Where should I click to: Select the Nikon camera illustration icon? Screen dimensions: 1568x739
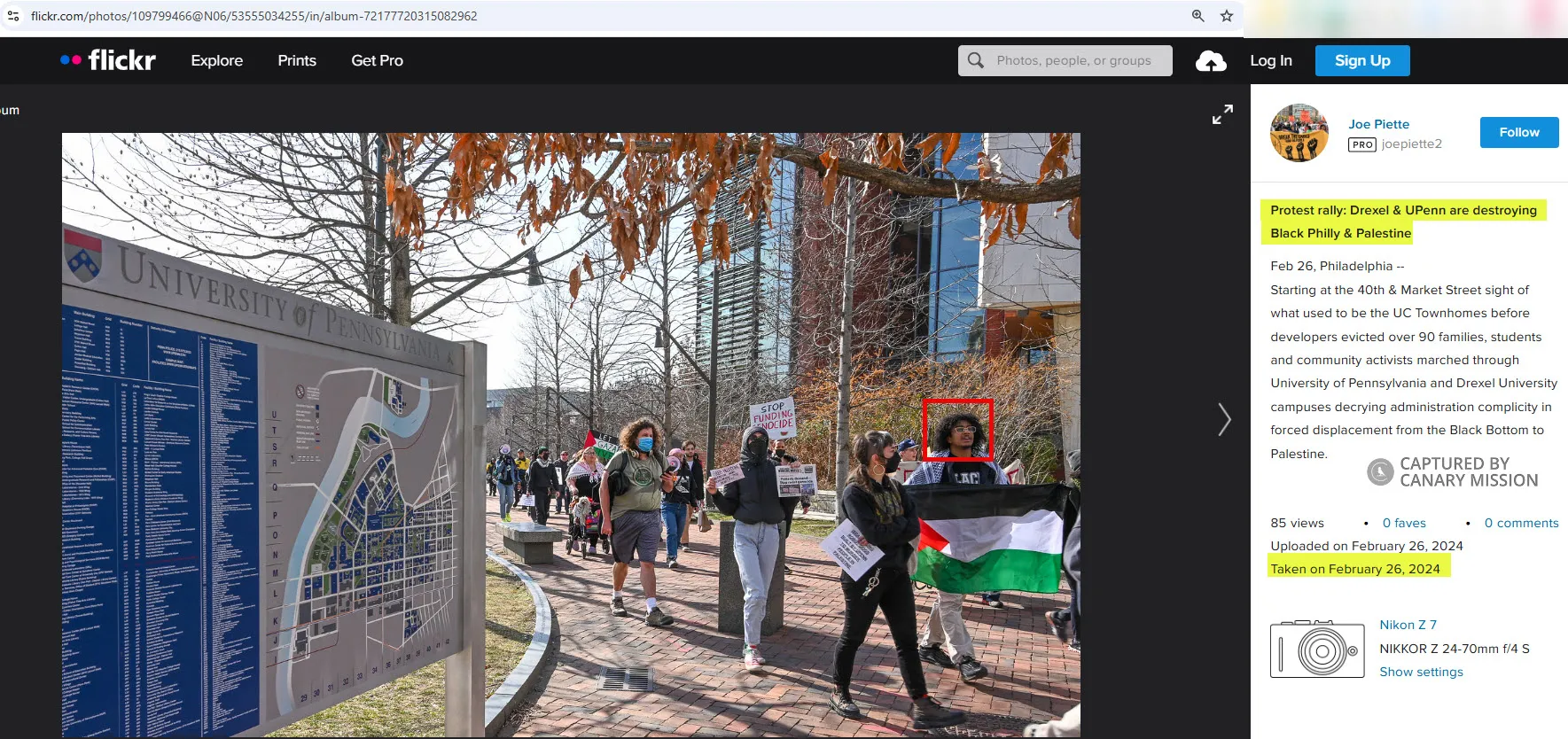pyautogui.click(x=1317, y=650)
